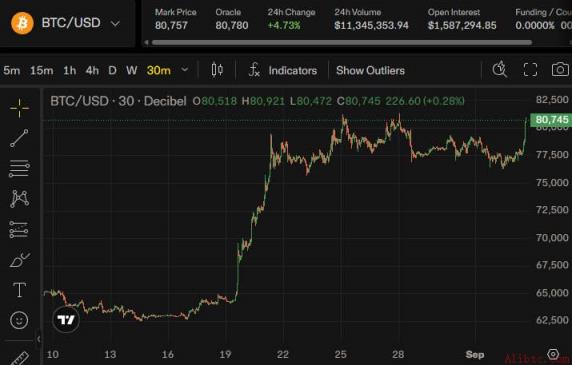Click the 24h Volume value $11,345,353.94

[371, 25]
